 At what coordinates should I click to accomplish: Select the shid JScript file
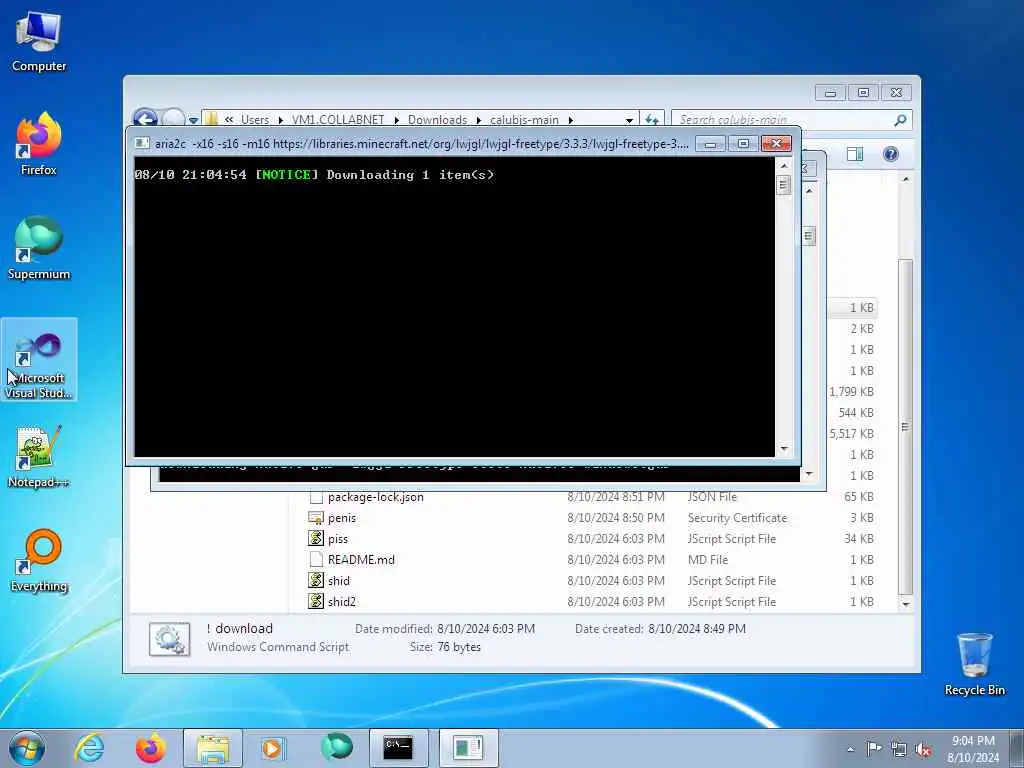point(338,581)
